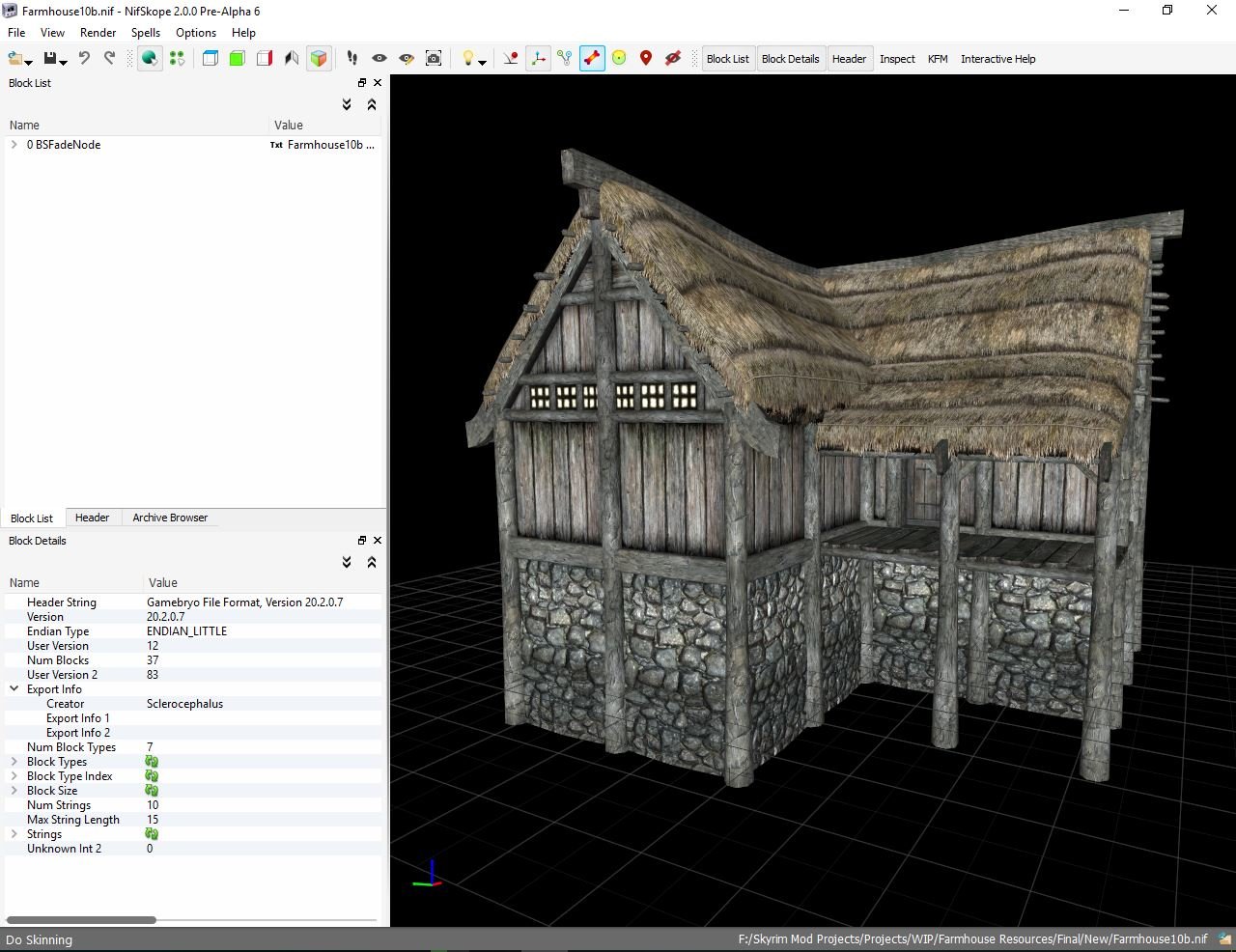Toggle the green sphere select object icon
The height and width of the screenshot is (952, 1236).
150,59
